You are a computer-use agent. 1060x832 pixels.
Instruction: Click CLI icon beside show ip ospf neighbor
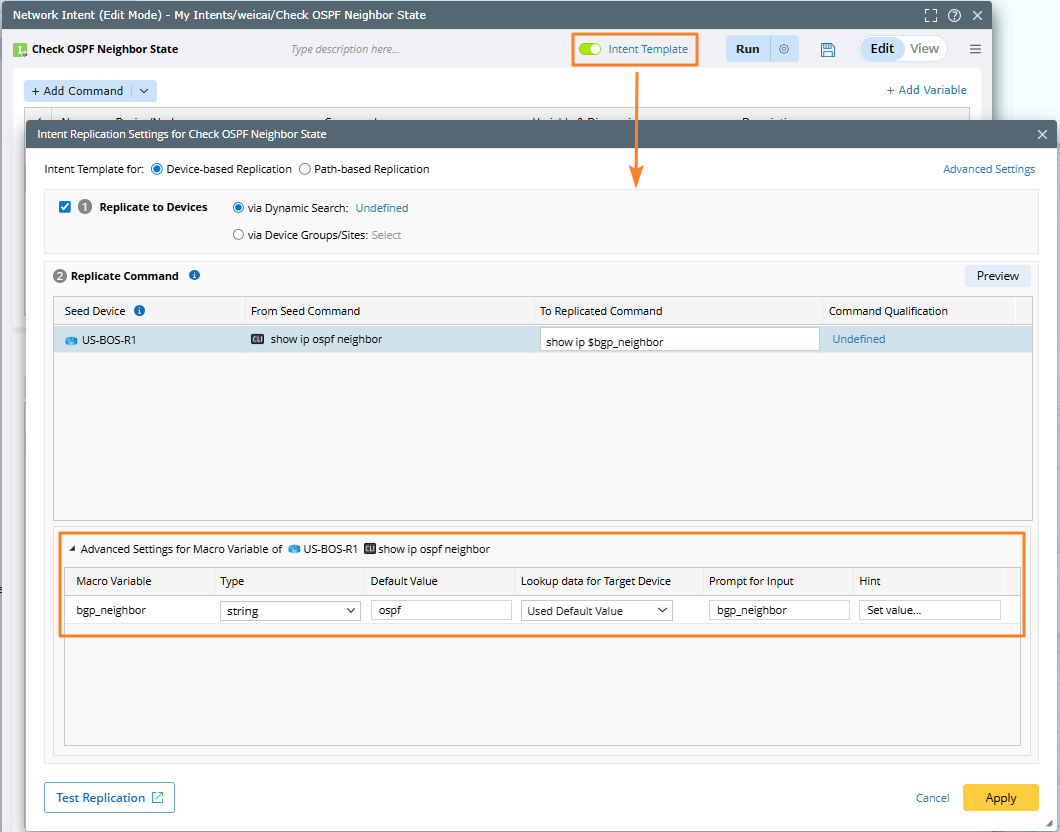258,339
